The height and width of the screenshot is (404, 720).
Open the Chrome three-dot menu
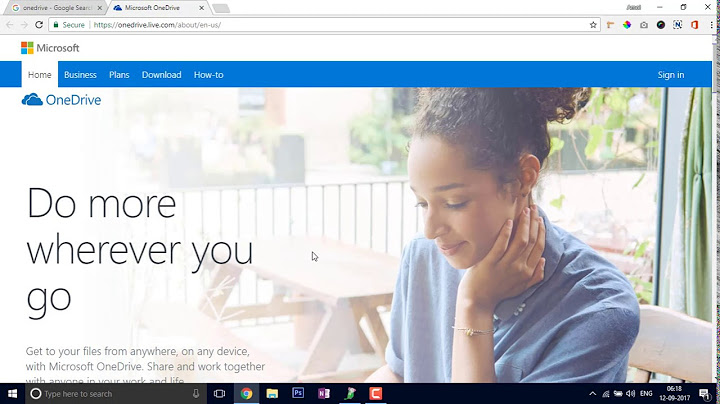(711, 25)
